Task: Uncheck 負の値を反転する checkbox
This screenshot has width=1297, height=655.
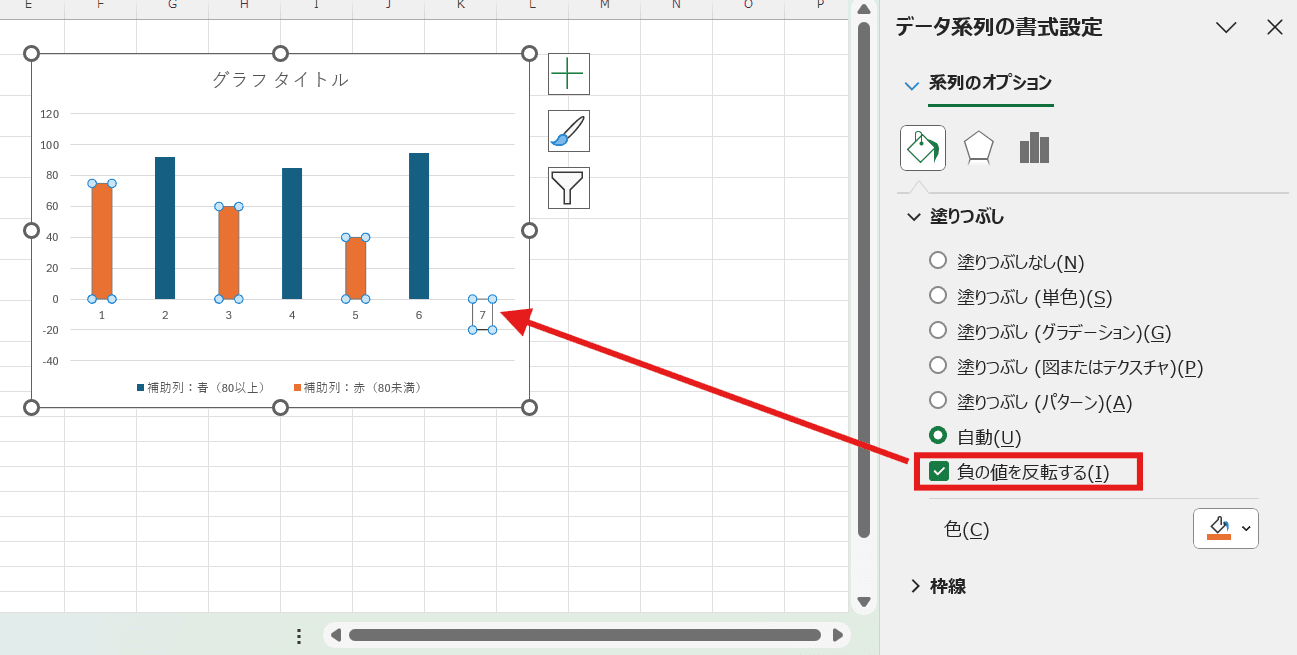Action: tap(938, 472)
